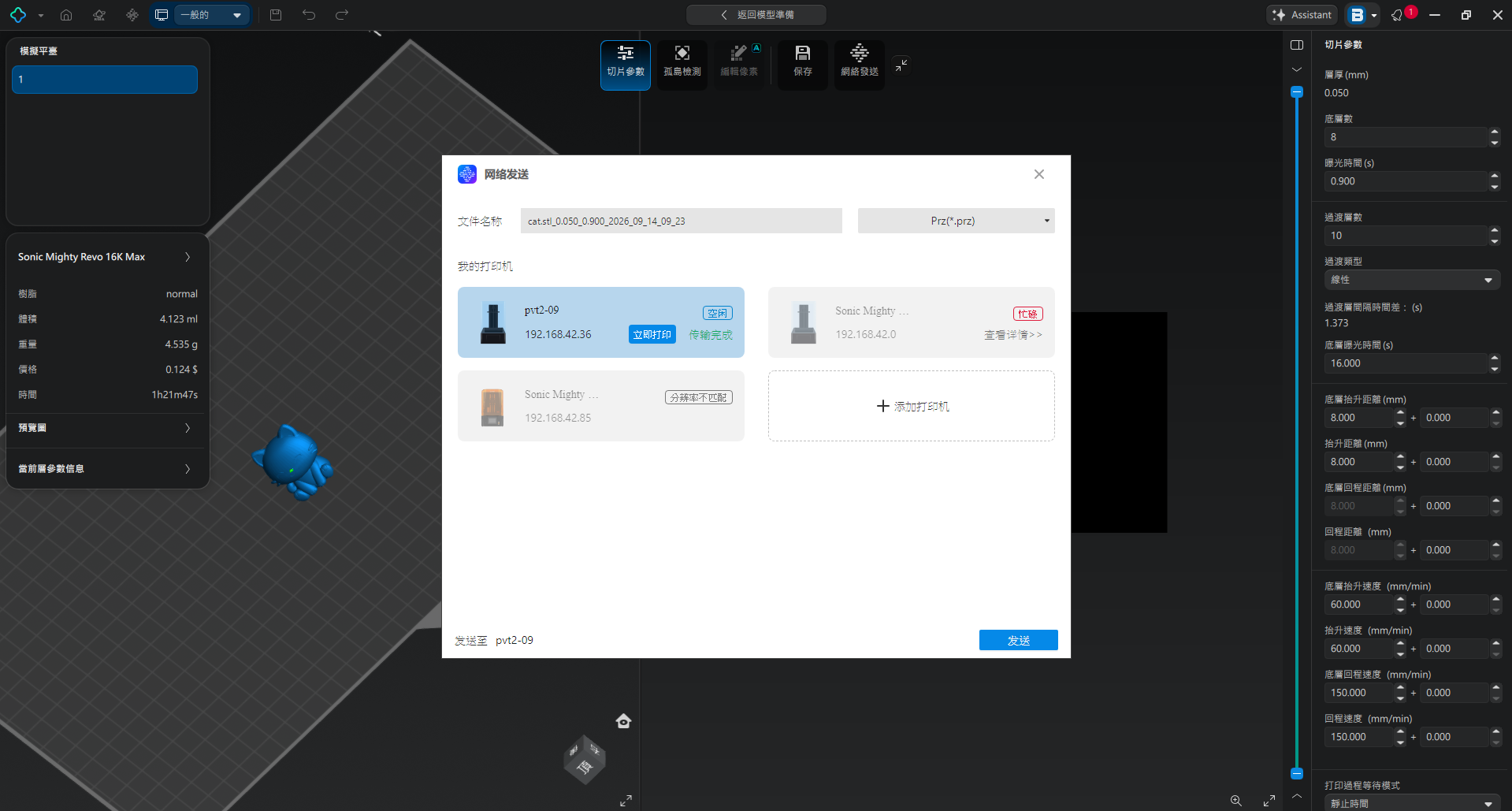
Task: Increase 底層數 value with up stepper
Action: (x=1495, y=132)
